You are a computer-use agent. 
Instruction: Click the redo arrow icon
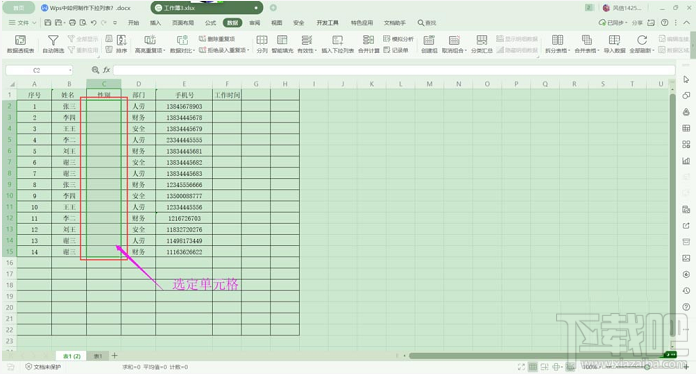[x=104, y=23]
